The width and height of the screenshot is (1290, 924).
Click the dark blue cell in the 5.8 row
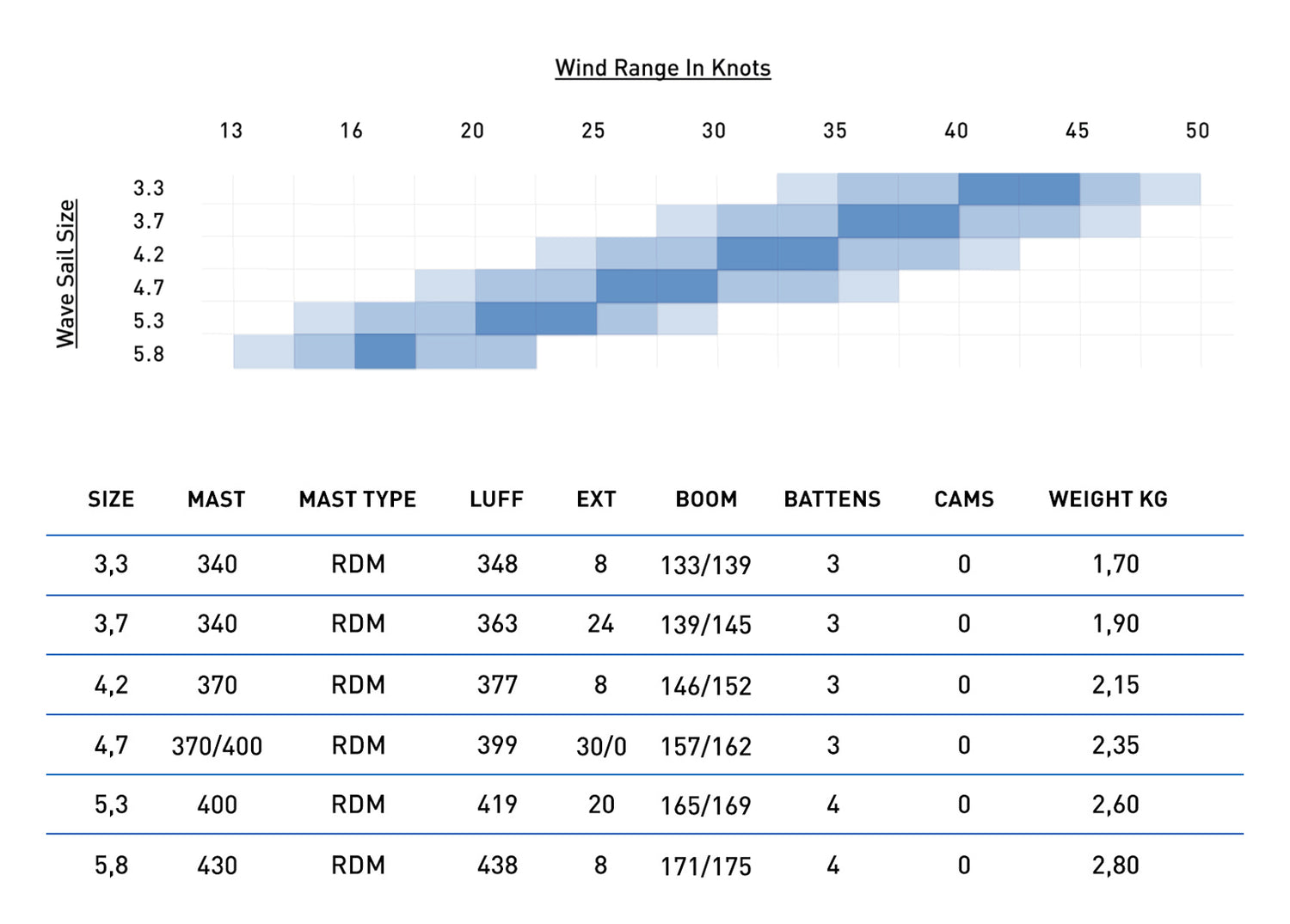coord(384,352)
